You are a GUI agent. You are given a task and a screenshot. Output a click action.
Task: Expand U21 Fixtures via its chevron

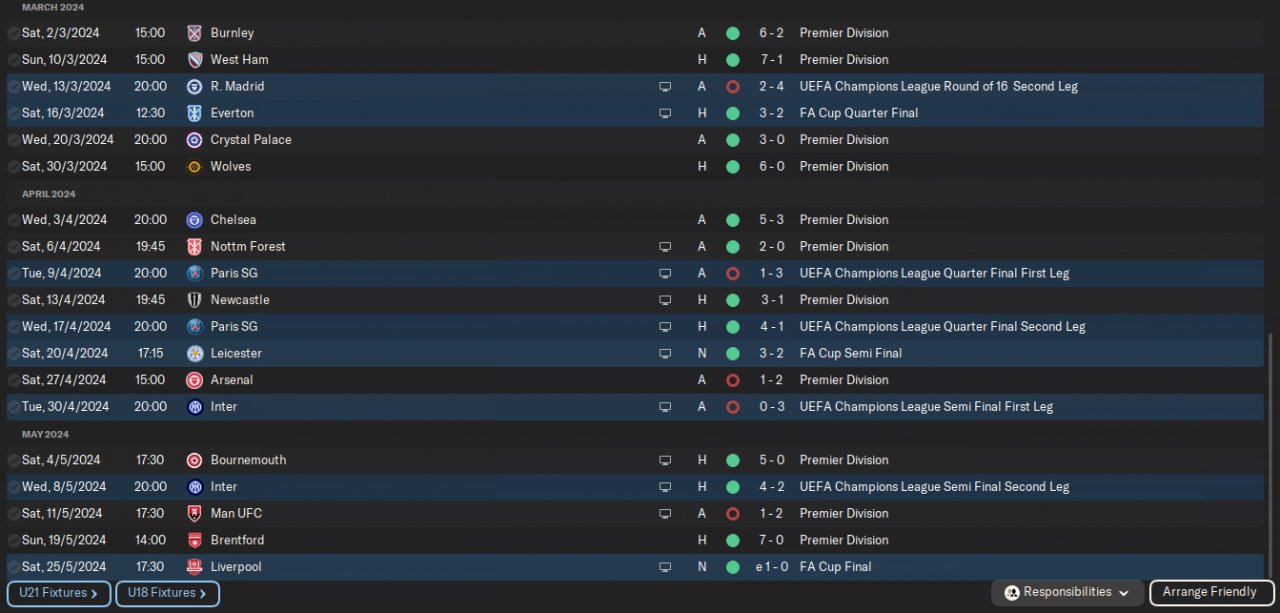[94, 594]
